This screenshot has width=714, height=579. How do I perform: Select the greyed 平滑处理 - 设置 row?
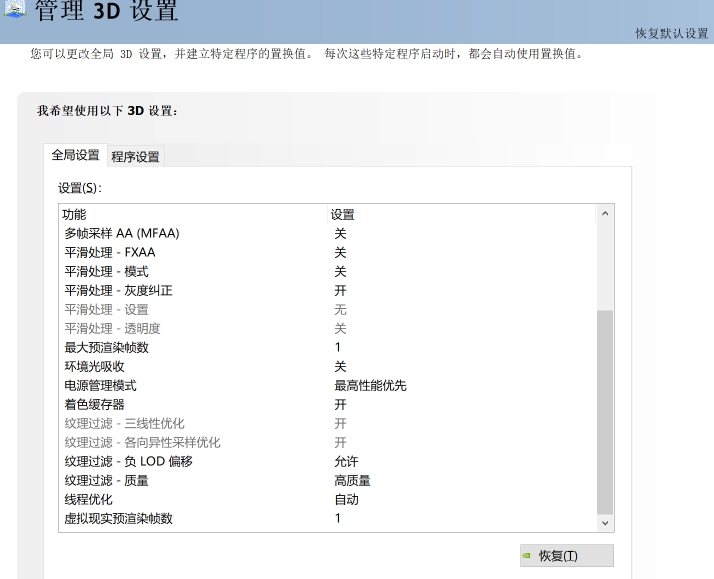pos(328,310)
